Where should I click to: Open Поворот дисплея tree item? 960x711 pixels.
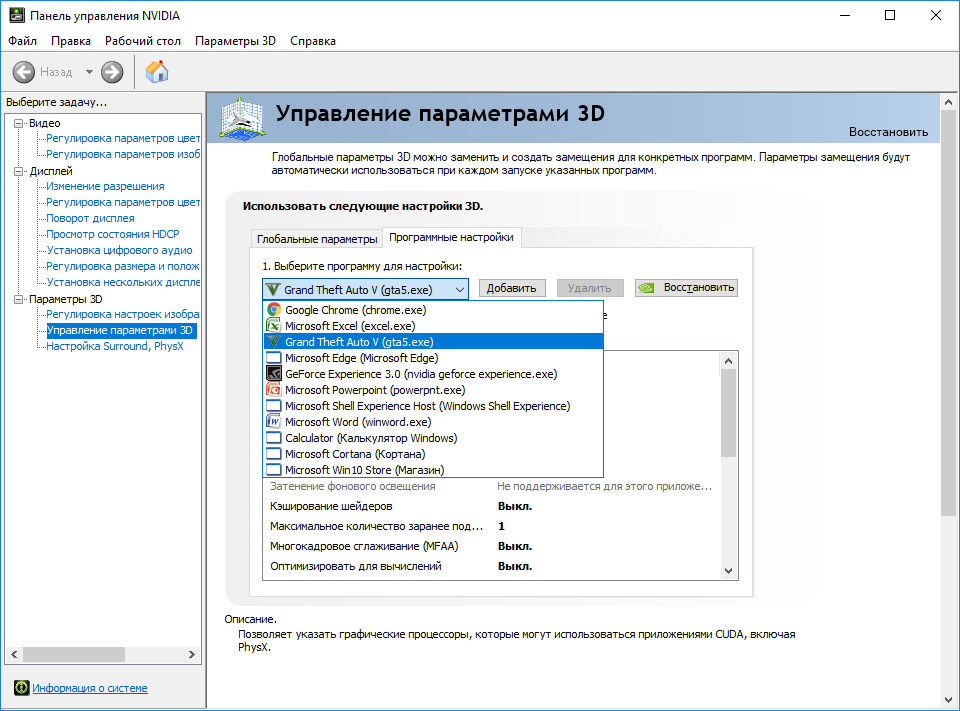(x=90, y=218)
